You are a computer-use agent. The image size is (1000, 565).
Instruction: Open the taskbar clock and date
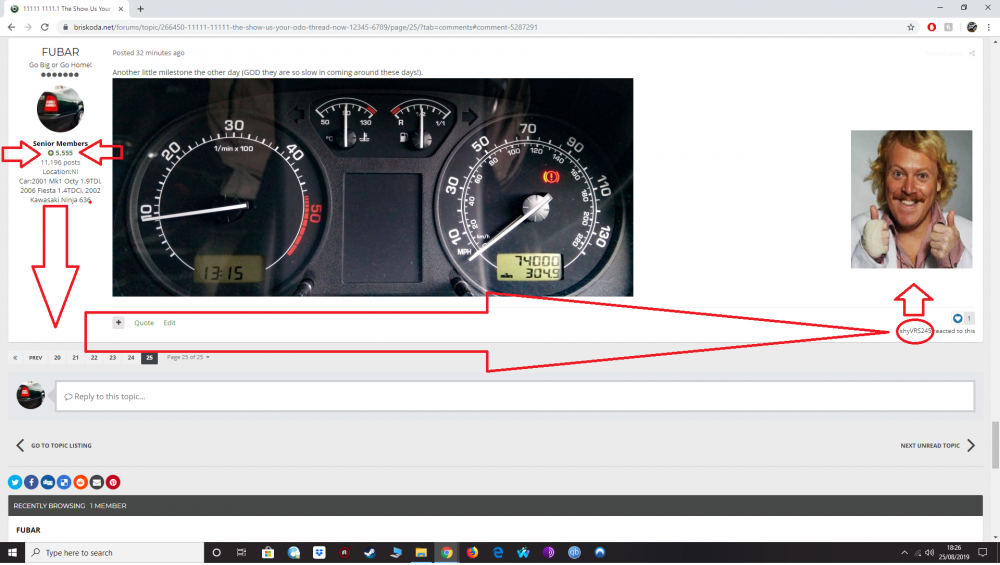pyautogui.click(x=953, y=553)
